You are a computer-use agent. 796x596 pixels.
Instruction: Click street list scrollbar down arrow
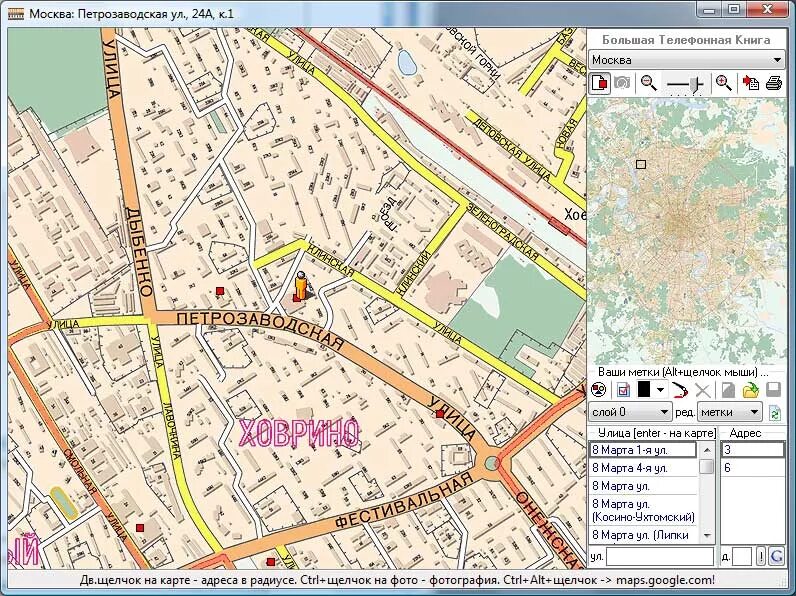[x=707, y=536]
